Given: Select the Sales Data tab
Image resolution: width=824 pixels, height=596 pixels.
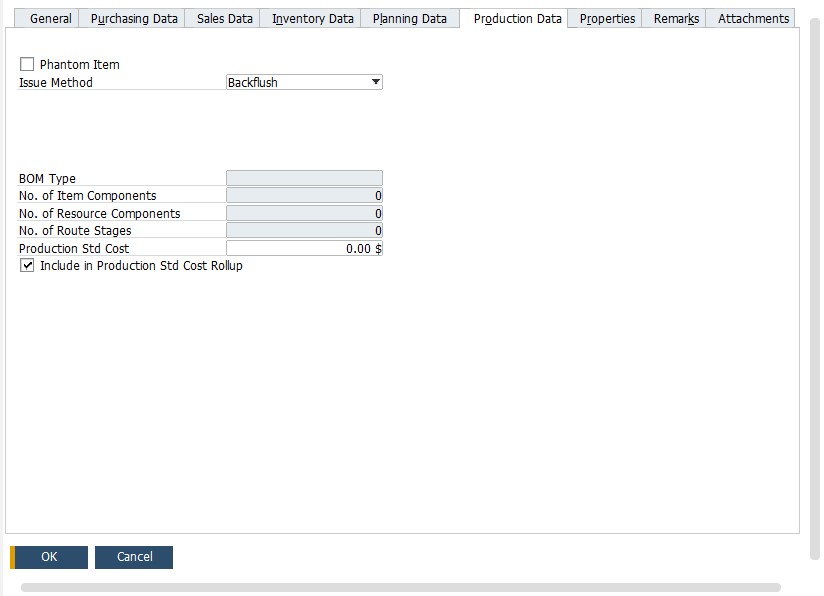Looking at the screenshot, I should click(x=223, y=18).
